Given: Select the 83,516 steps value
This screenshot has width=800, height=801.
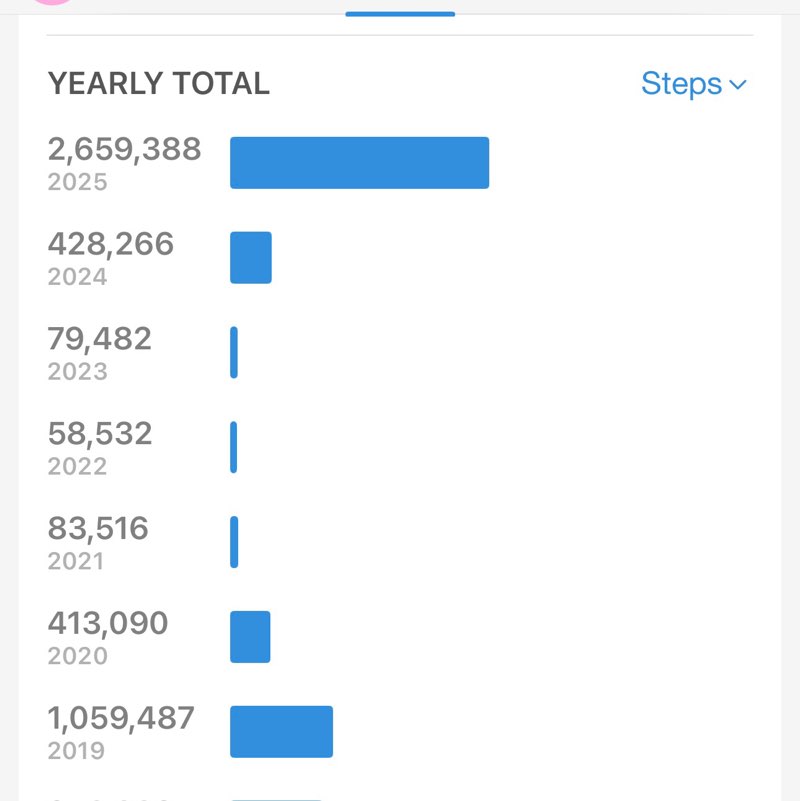Looking at the screenshot, I should 98,528.
